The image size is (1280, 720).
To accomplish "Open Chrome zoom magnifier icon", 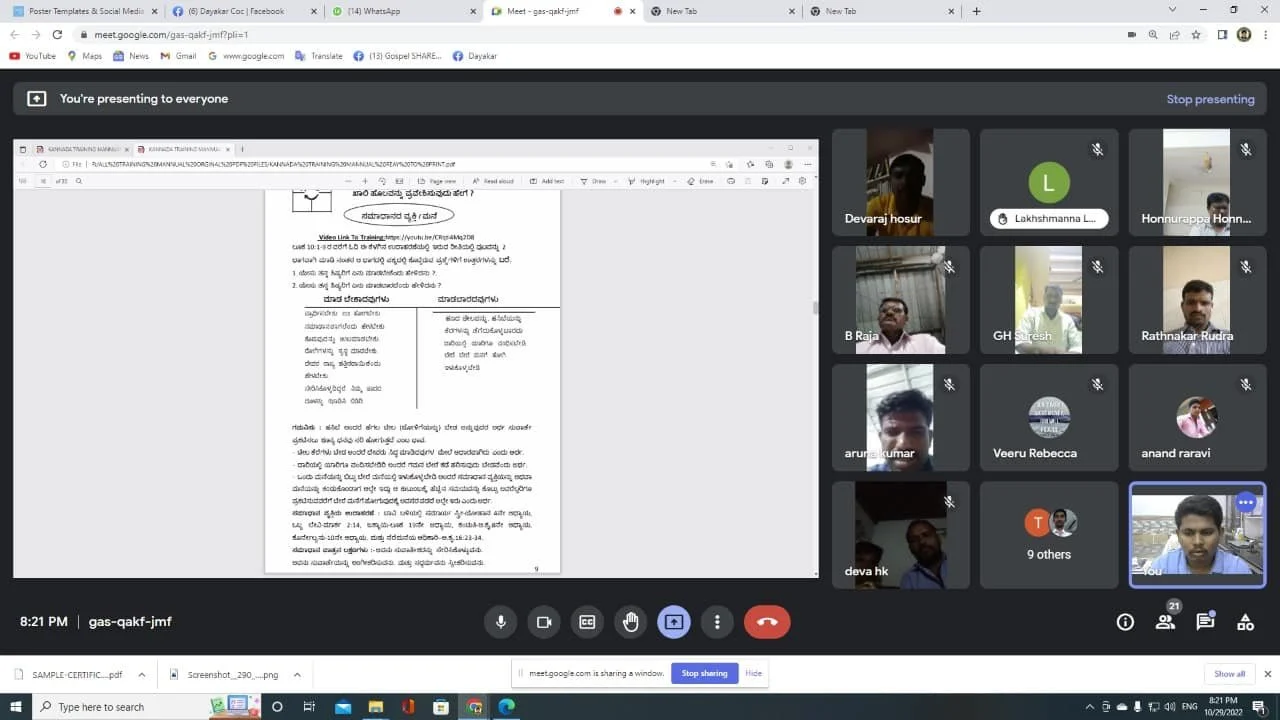I will (1152, 34).
